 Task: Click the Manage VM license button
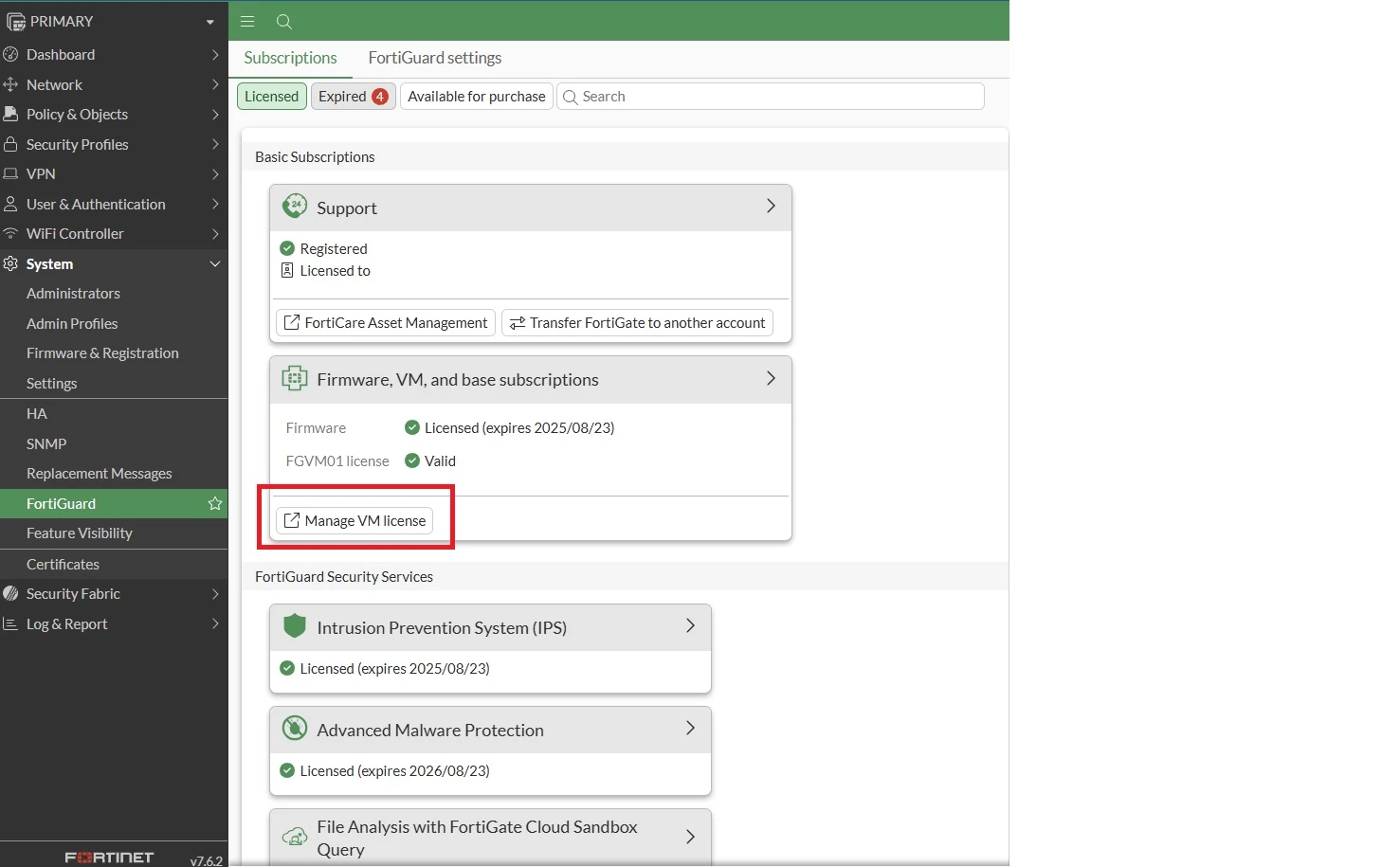355,520
